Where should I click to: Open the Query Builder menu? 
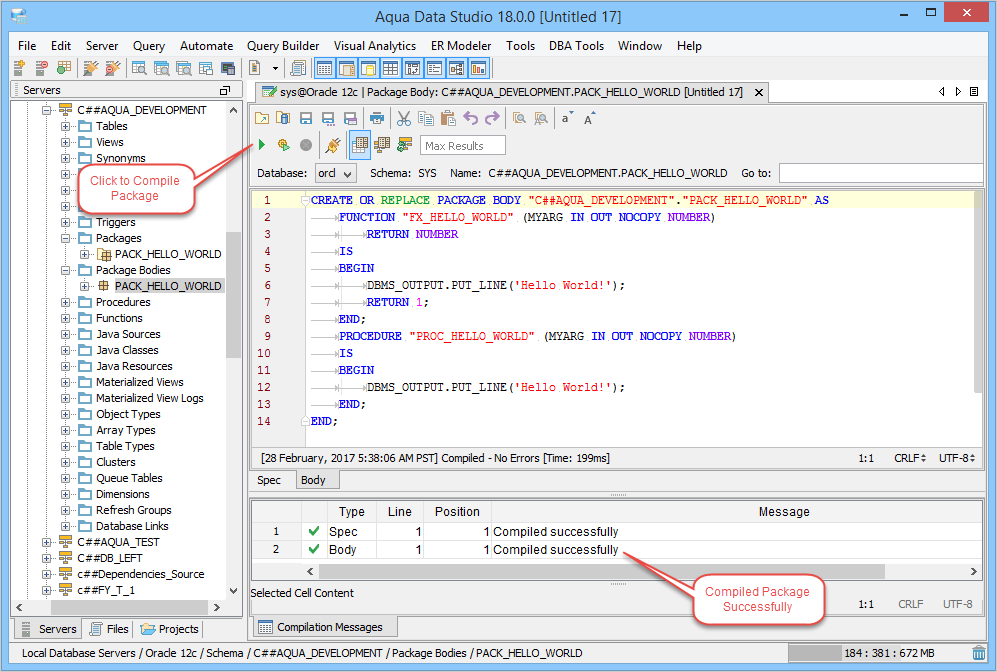(283, 46)
